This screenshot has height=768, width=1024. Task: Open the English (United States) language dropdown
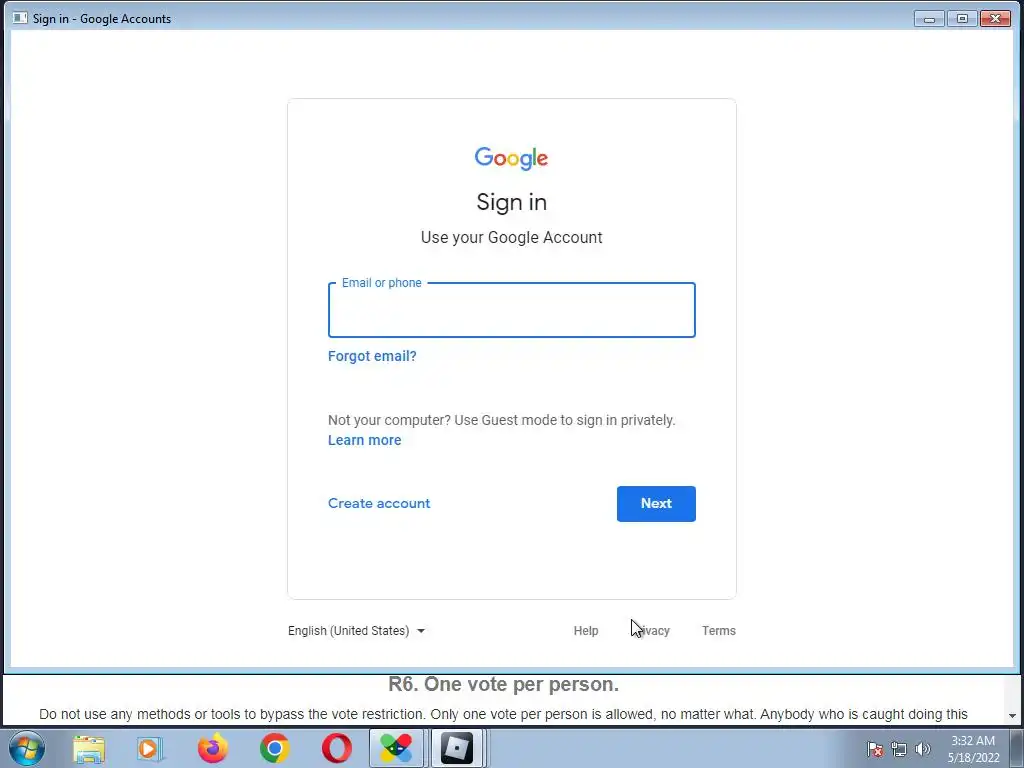pos(357,631)
